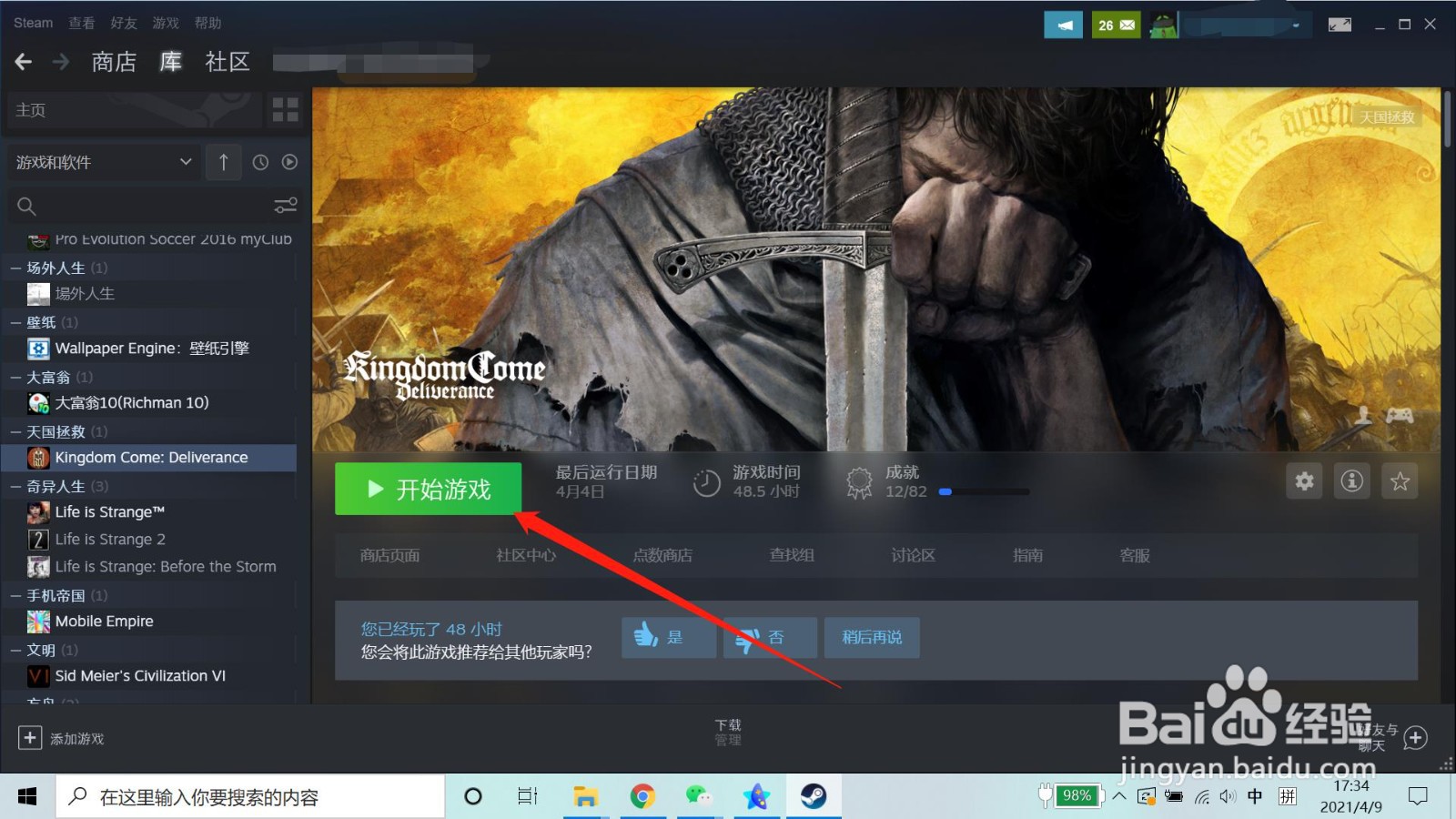Go to 库 tab
1456x819 pixels.
click(x=171, y=62)
